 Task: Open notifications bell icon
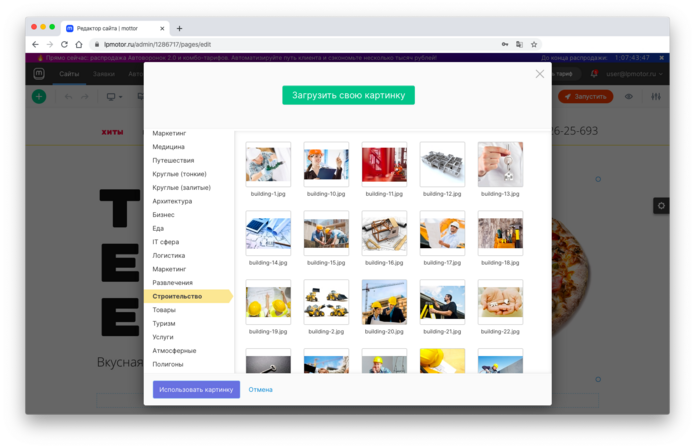coord(594,74)
